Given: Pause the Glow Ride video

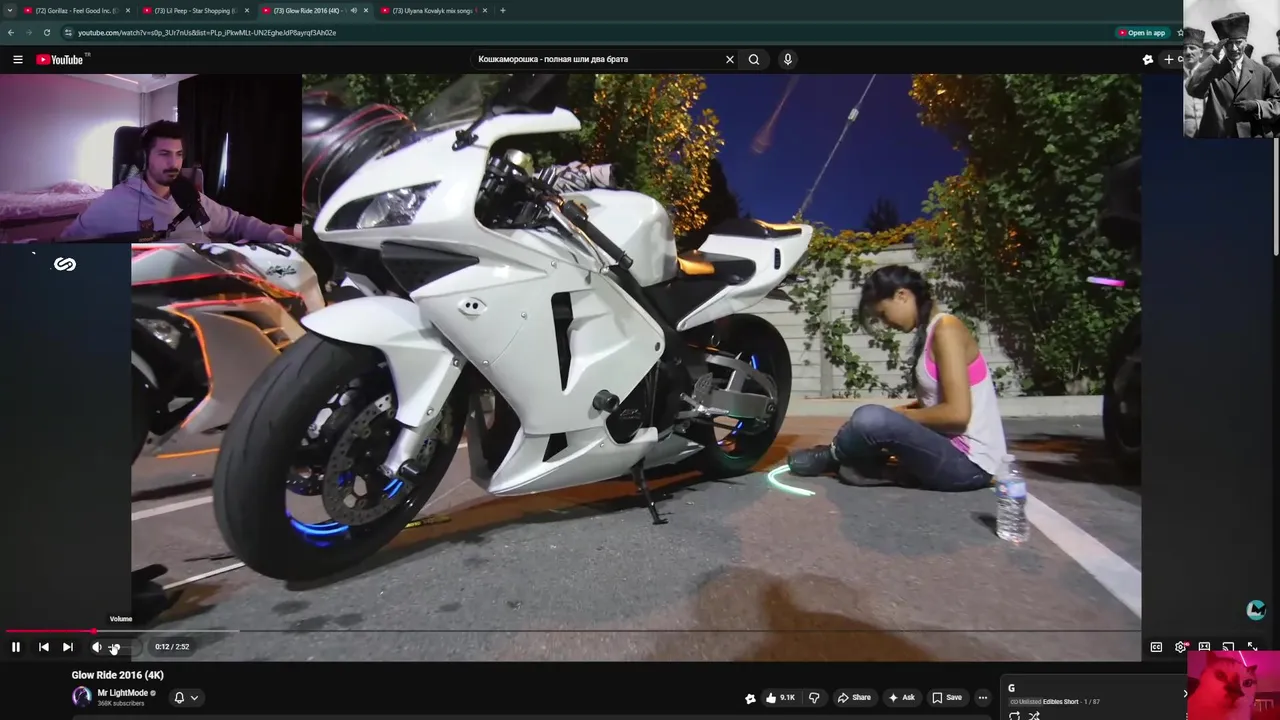Looking at the screenshot, I should click(x=16, y=647).
